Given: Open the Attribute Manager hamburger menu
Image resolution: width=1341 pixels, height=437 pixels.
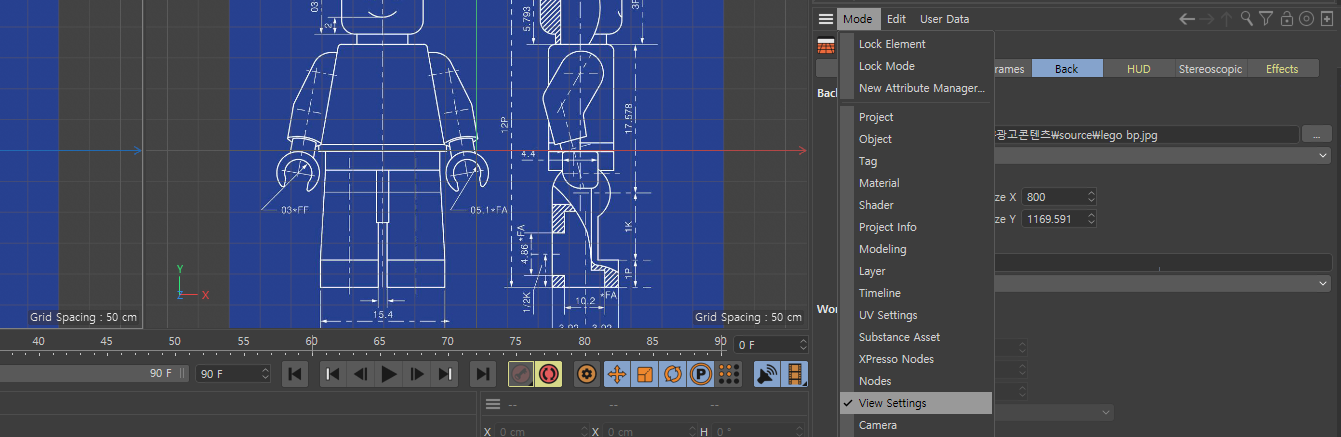Looking at the screenshot, I should (825, 19).
